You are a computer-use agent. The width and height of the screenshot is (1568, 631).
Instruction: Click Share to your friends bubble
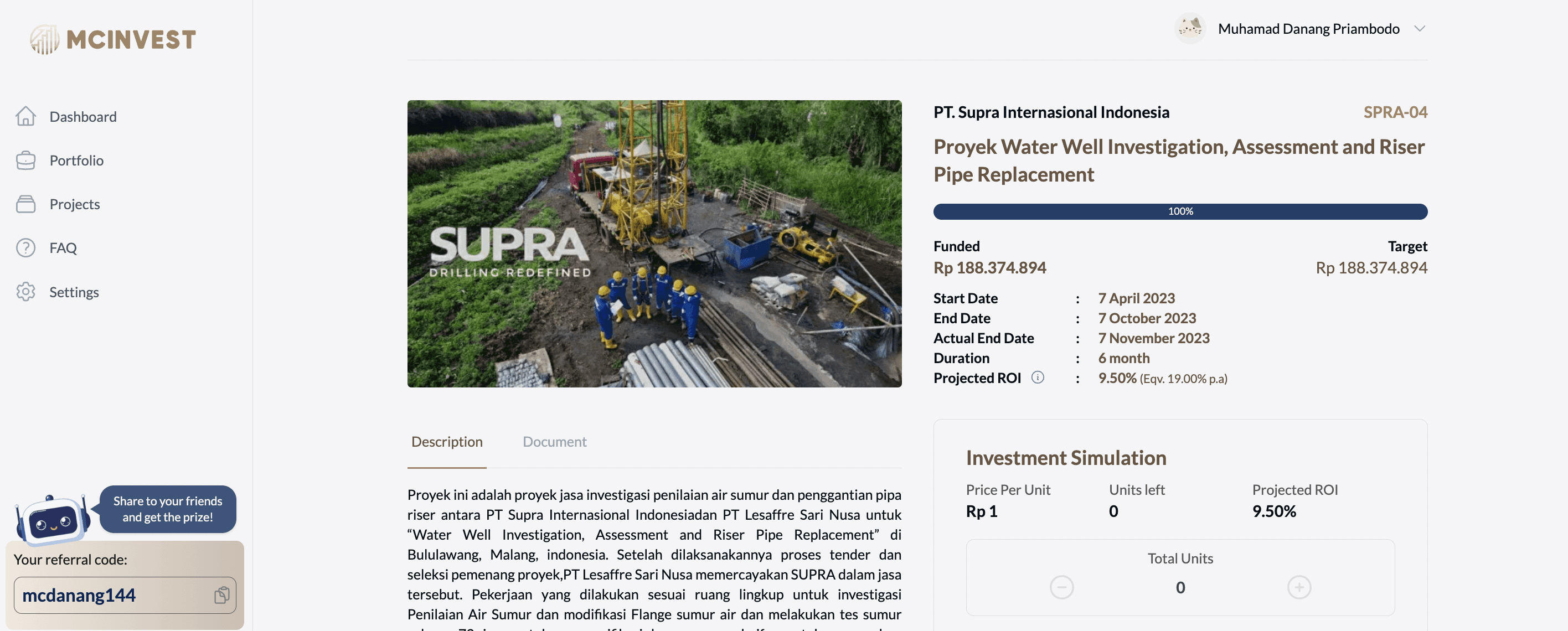tap(167, 509)
